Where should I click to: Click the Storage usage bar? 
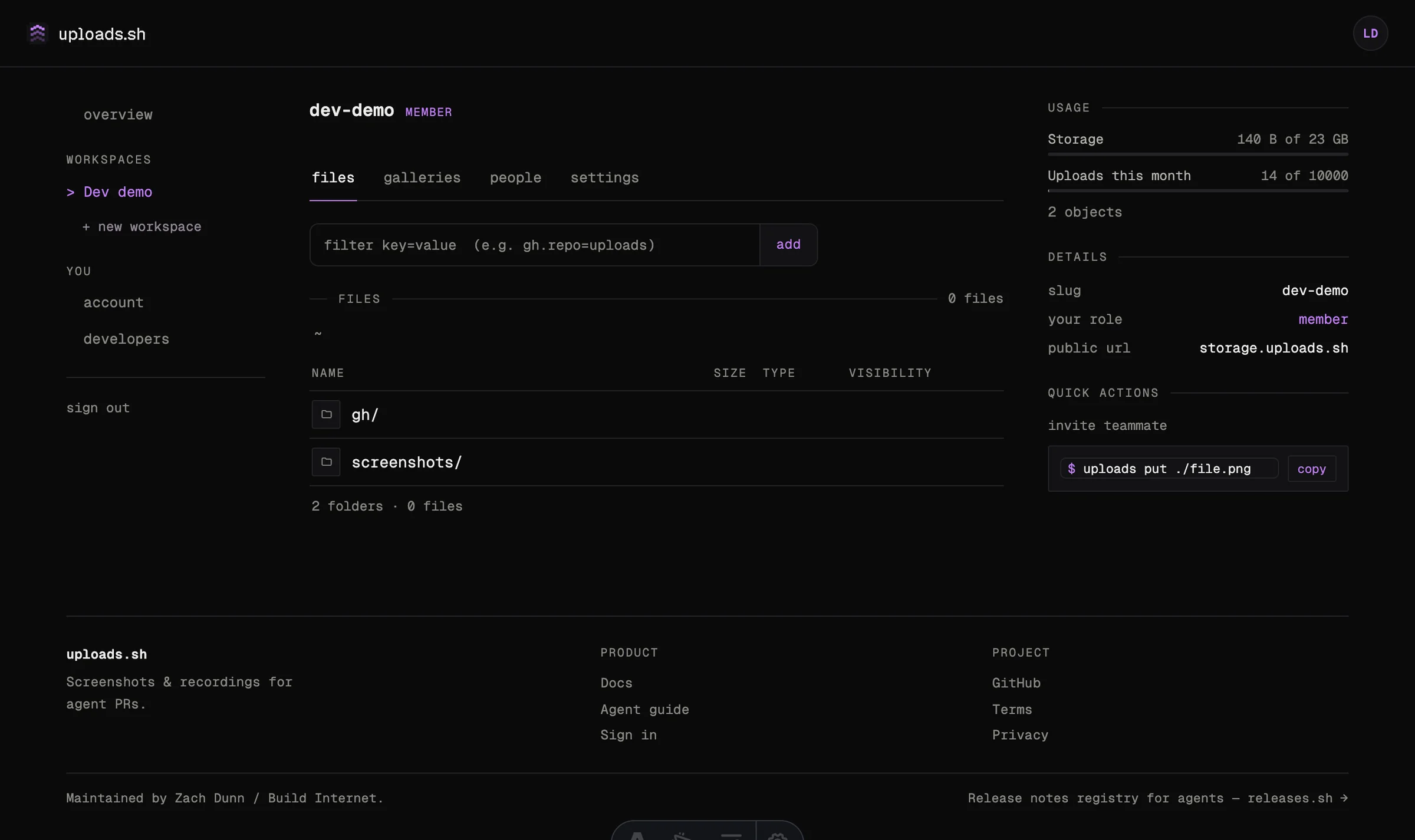[1198, 154]
